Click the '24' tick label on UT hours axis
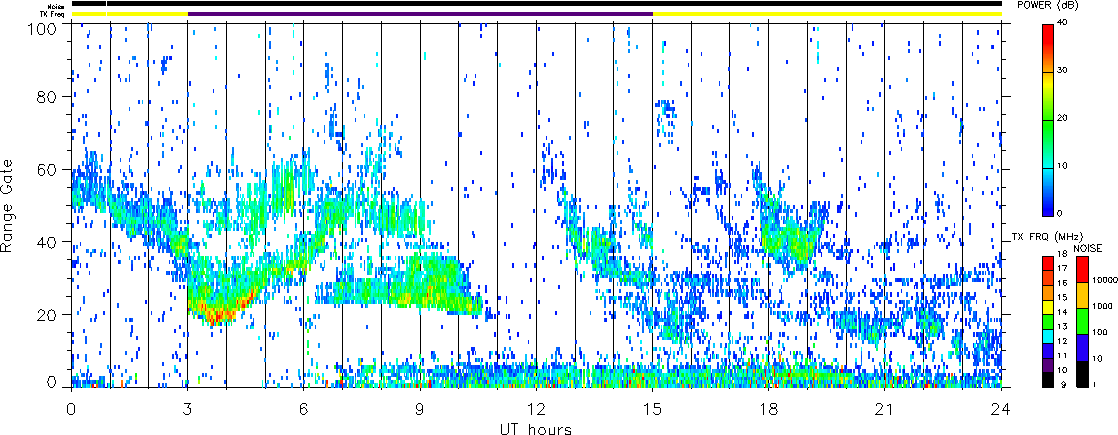Screen dimensions: 1118x435 click(1001, 410)
